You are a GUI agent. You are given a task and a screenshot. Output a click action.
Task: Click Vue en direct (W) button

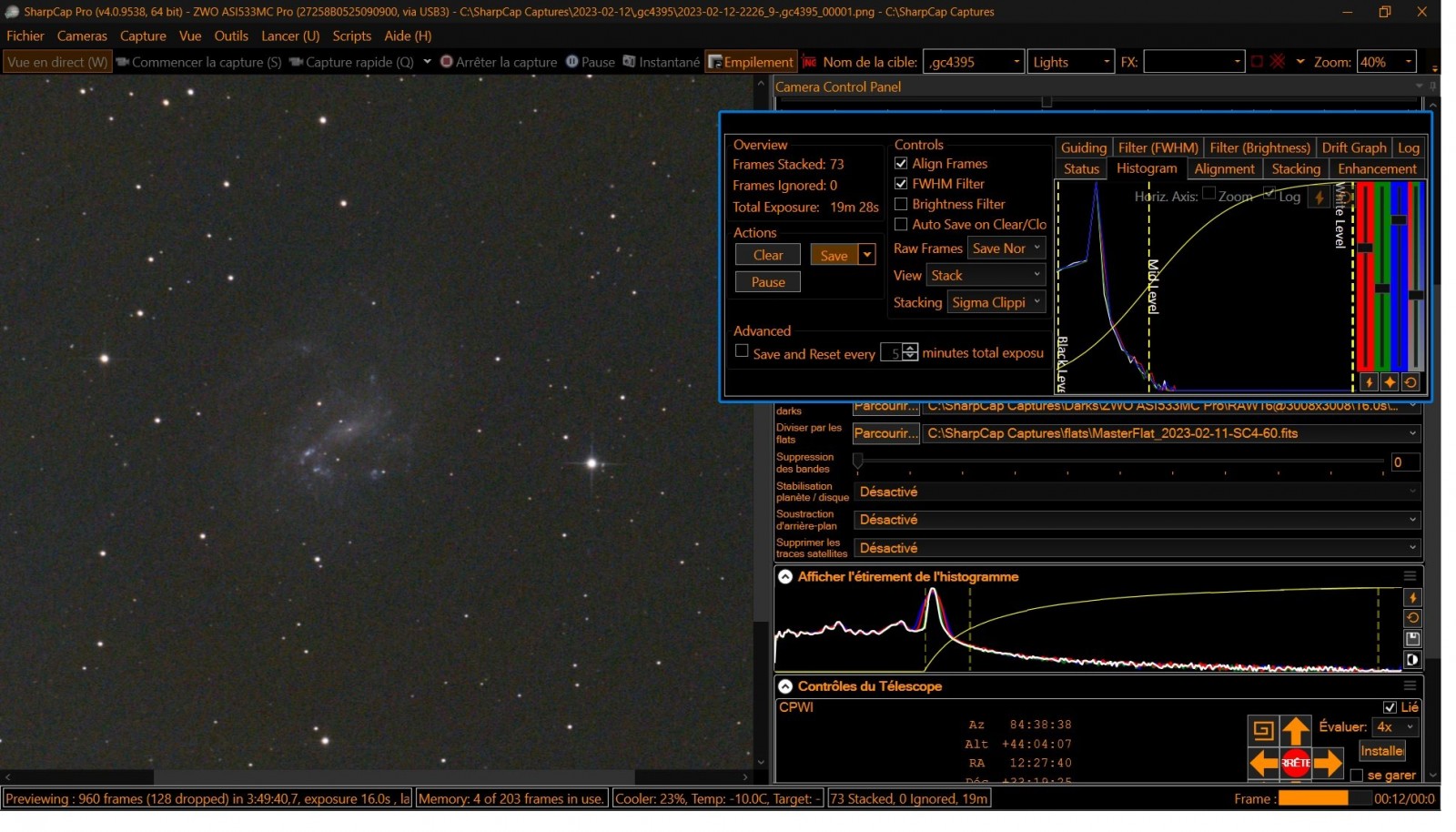[57, 62]
